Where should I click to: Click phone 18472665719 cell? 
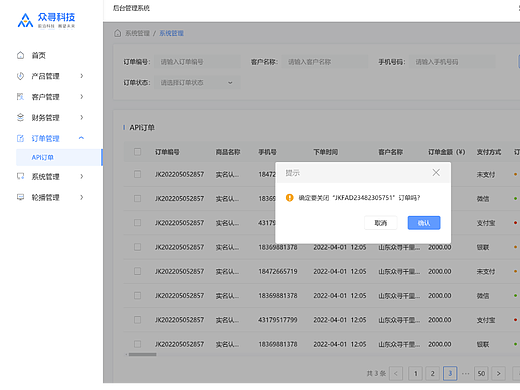coord(278,271)
